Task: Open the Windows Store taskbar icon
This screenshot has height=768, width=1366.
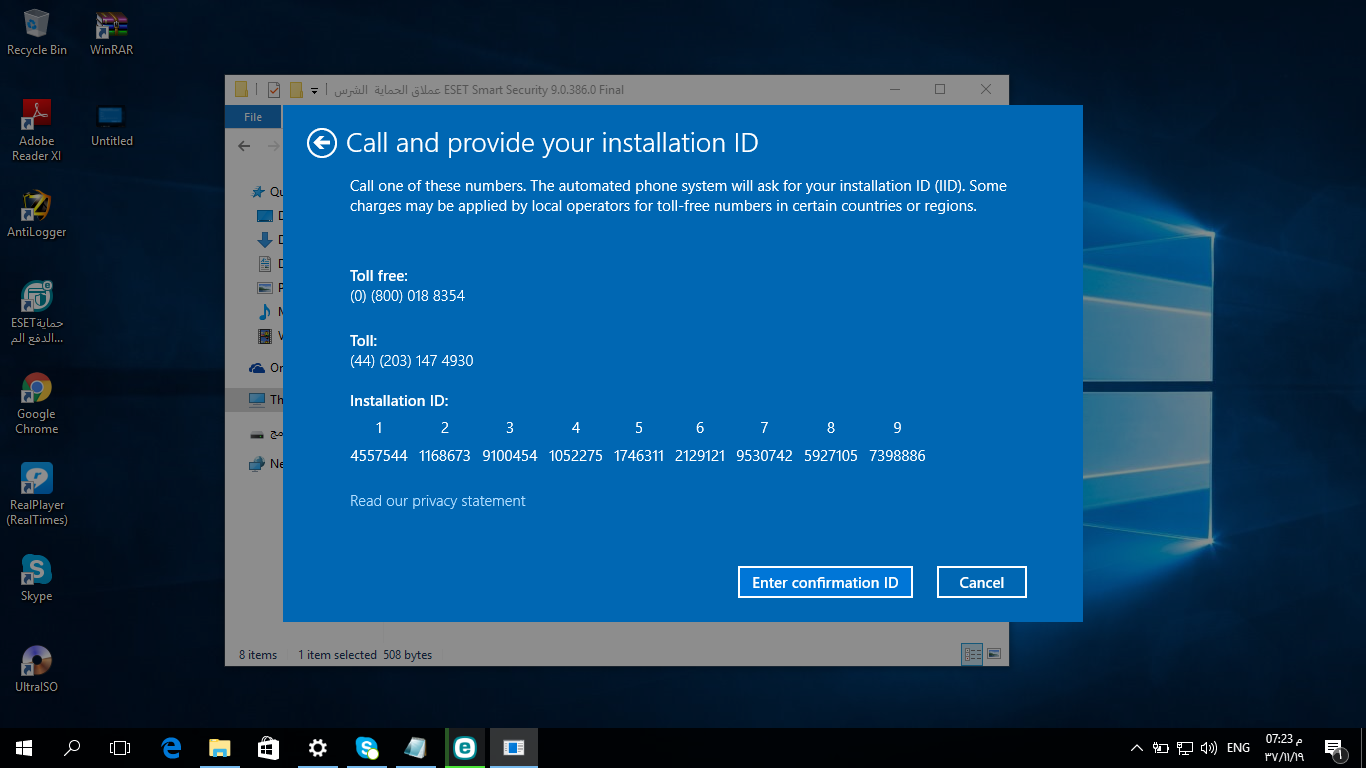Action: (x=268, y=747)
